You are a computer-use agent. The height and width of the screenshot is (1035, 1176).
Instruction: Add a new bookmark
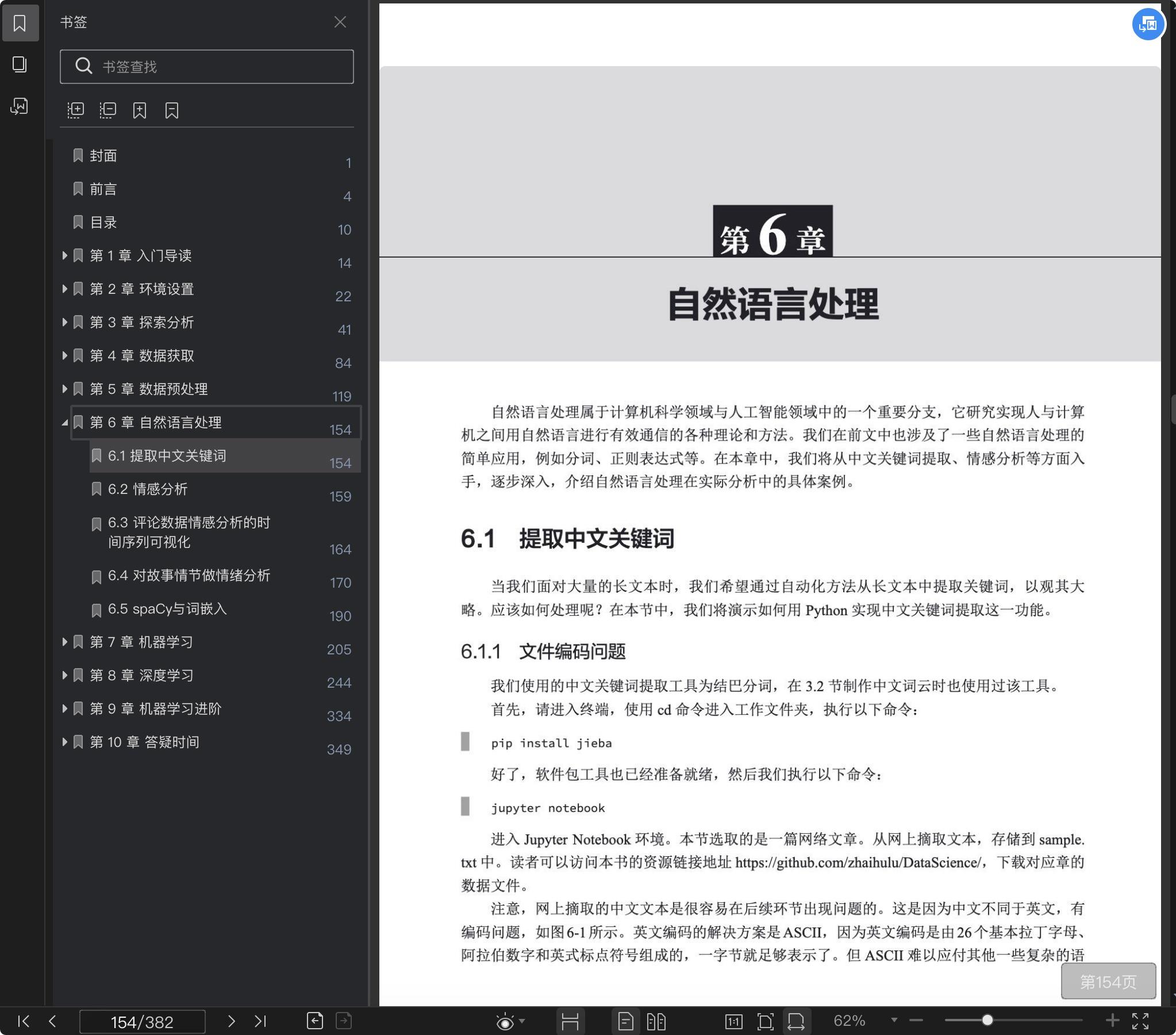139,110
